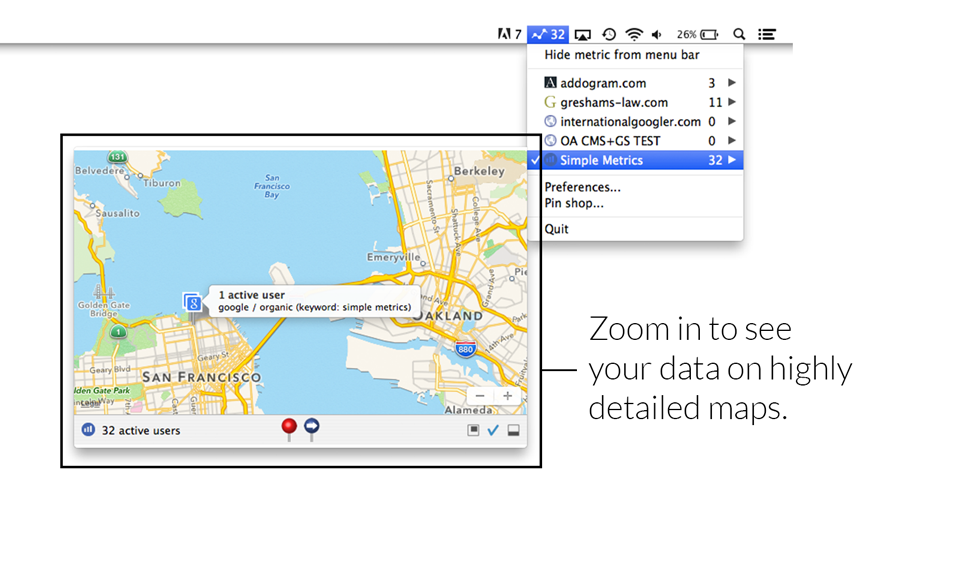
Task: Click the route 131 shield on map
Action: (x=117, y=157)
